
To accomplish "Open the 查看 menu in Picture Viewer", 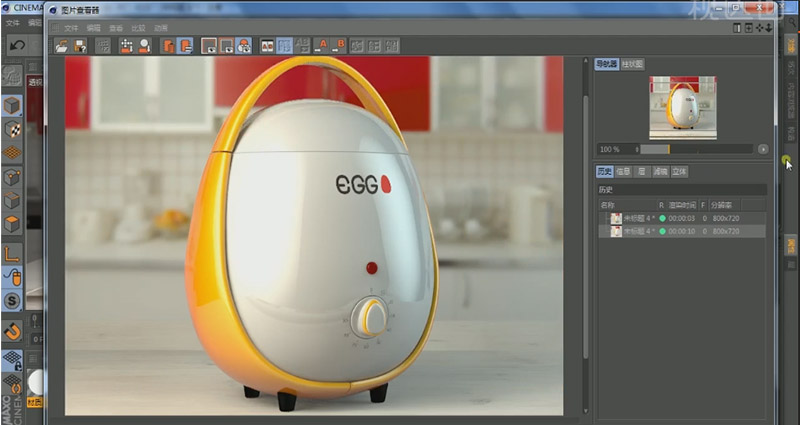I will point(116,28).
